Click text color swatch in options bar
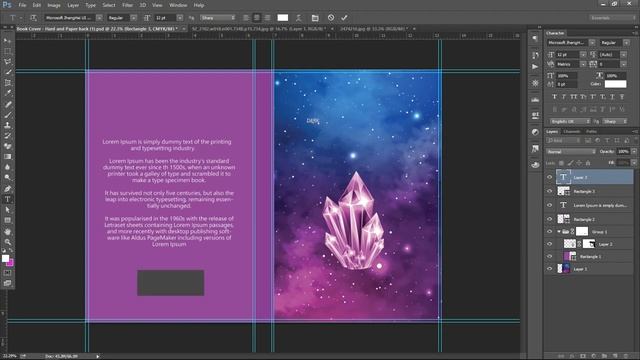The image size is (640, 360). pyautogui.click(x=282, y=18)
